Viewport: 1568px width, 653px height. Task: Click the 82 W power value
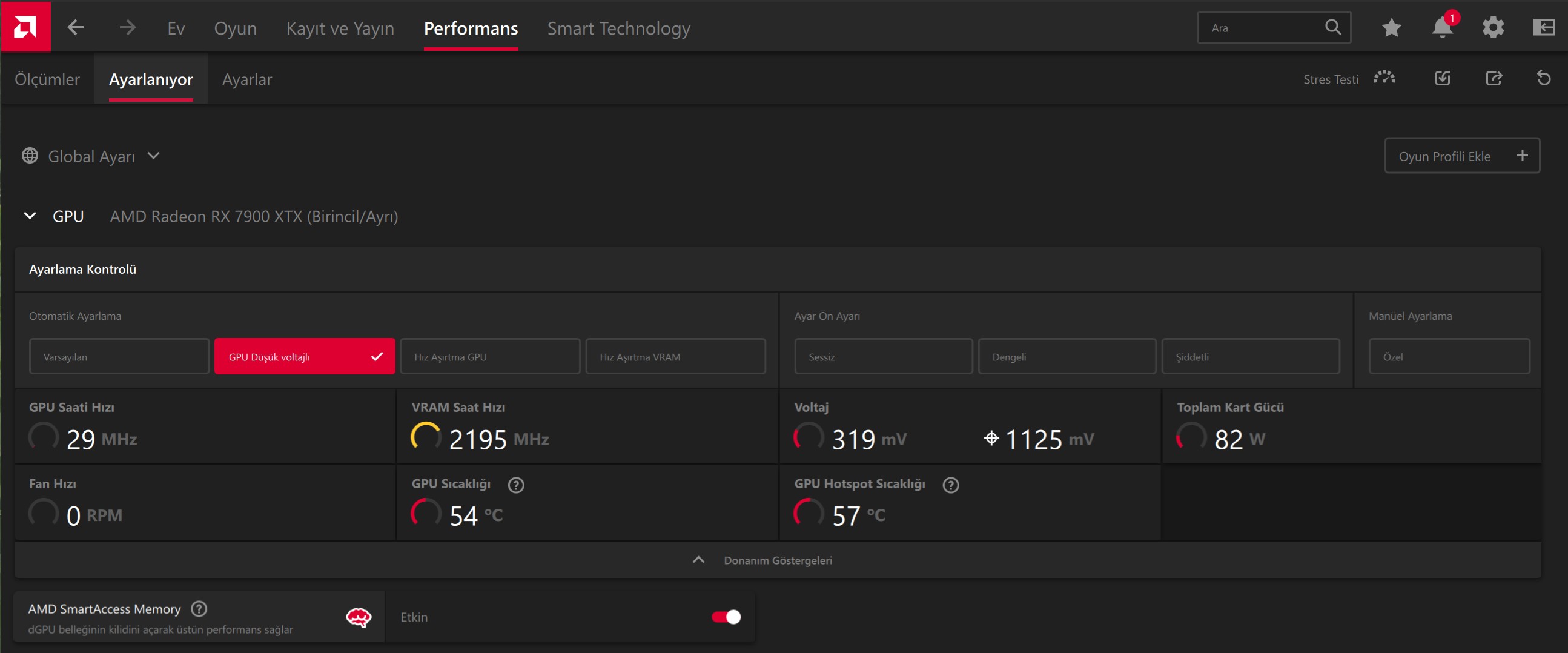pos(1239,439)
